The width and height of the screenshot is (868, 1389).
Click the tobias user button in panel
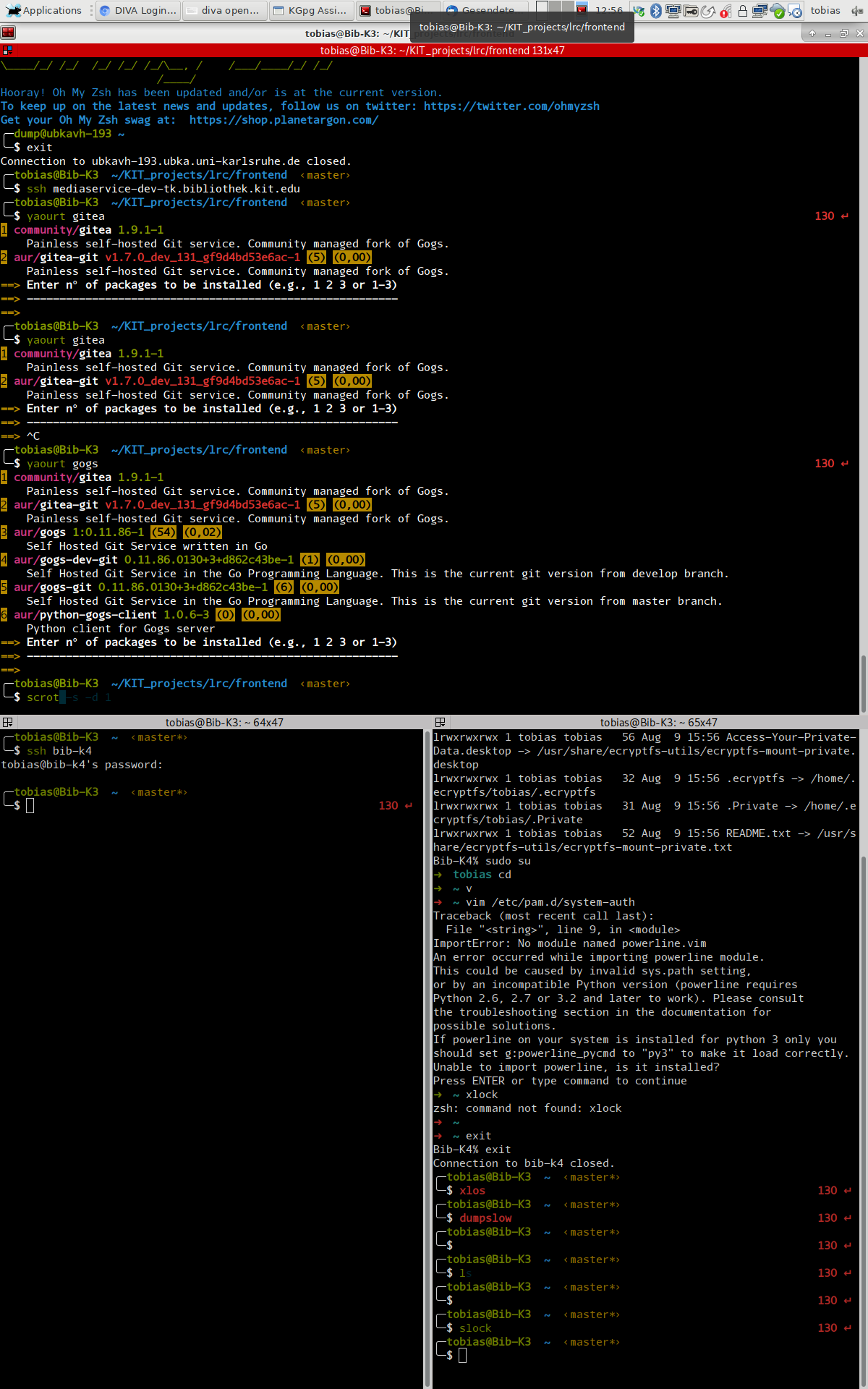click(825, 11)
